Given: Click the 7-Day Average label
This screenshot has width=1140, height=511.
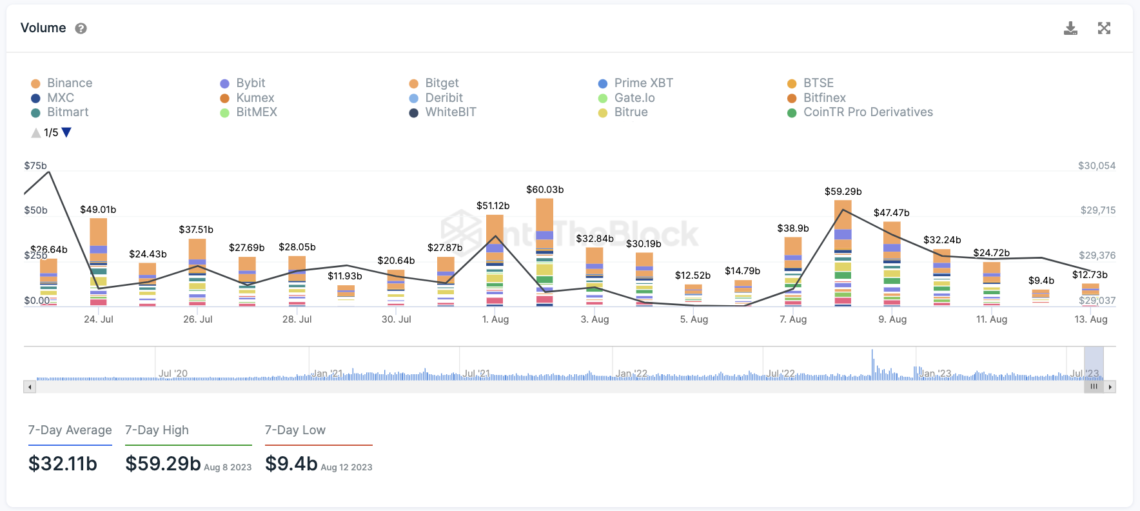Looking at the screenshot, I should [70, 430].
